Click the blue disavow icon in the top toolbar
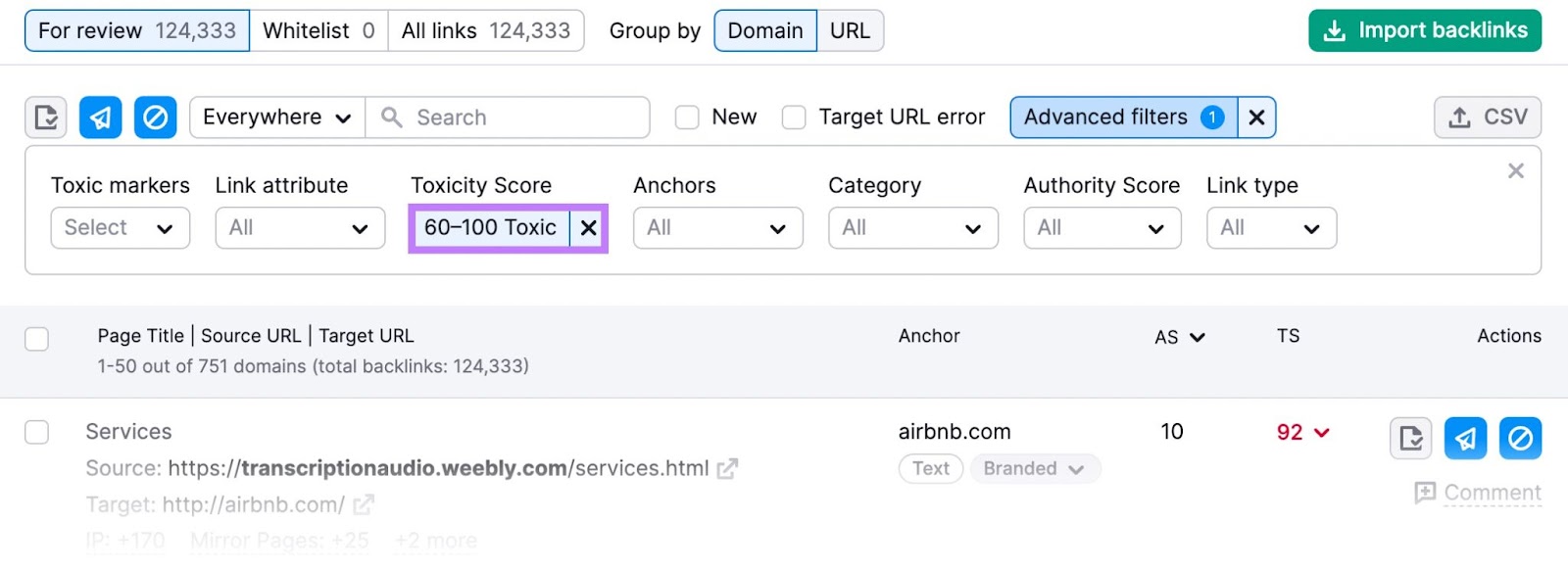 coord(155,118)
